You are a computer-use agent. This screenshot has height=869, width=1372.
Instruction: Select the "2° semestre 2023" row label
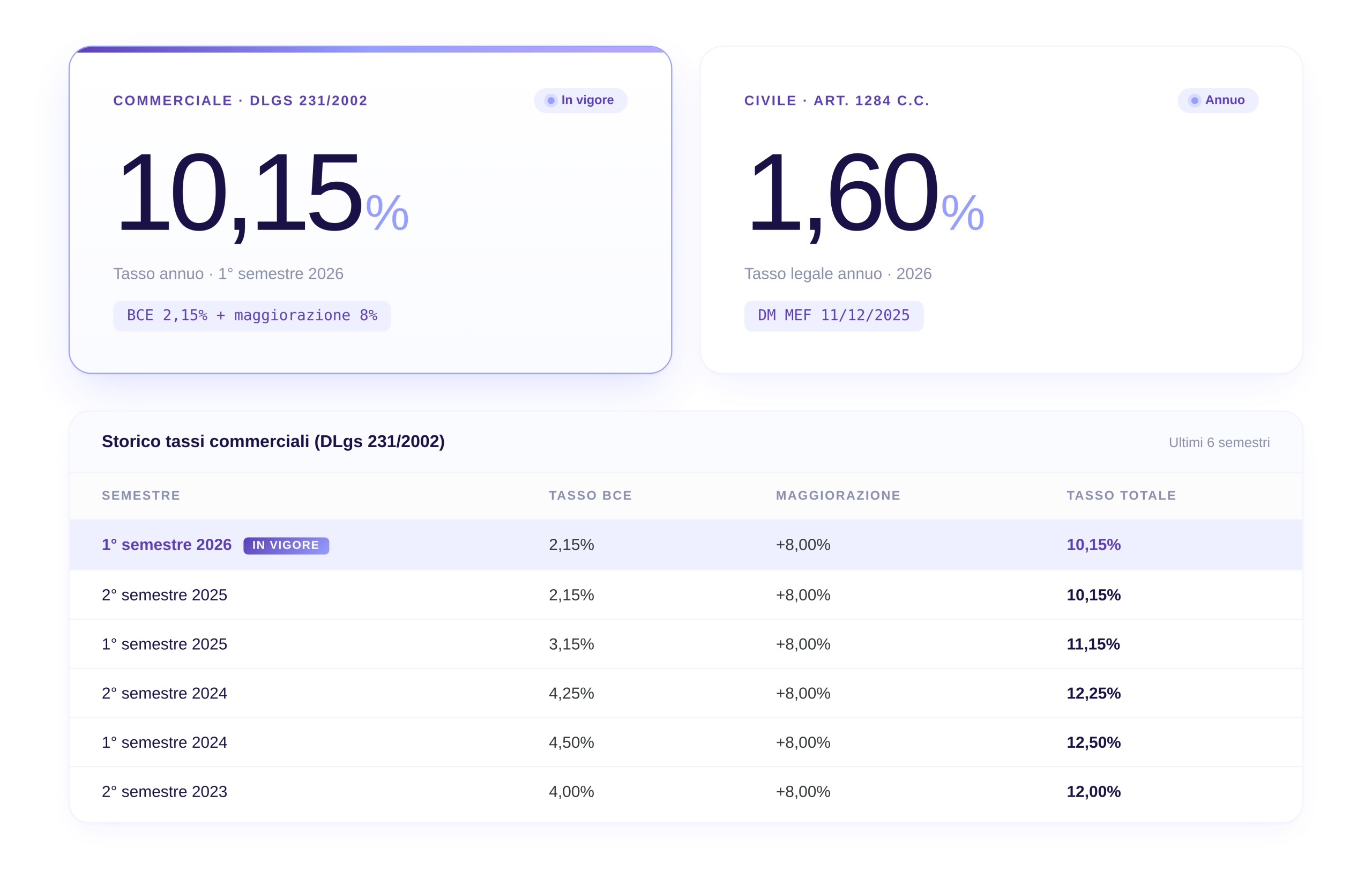point(164,791)
